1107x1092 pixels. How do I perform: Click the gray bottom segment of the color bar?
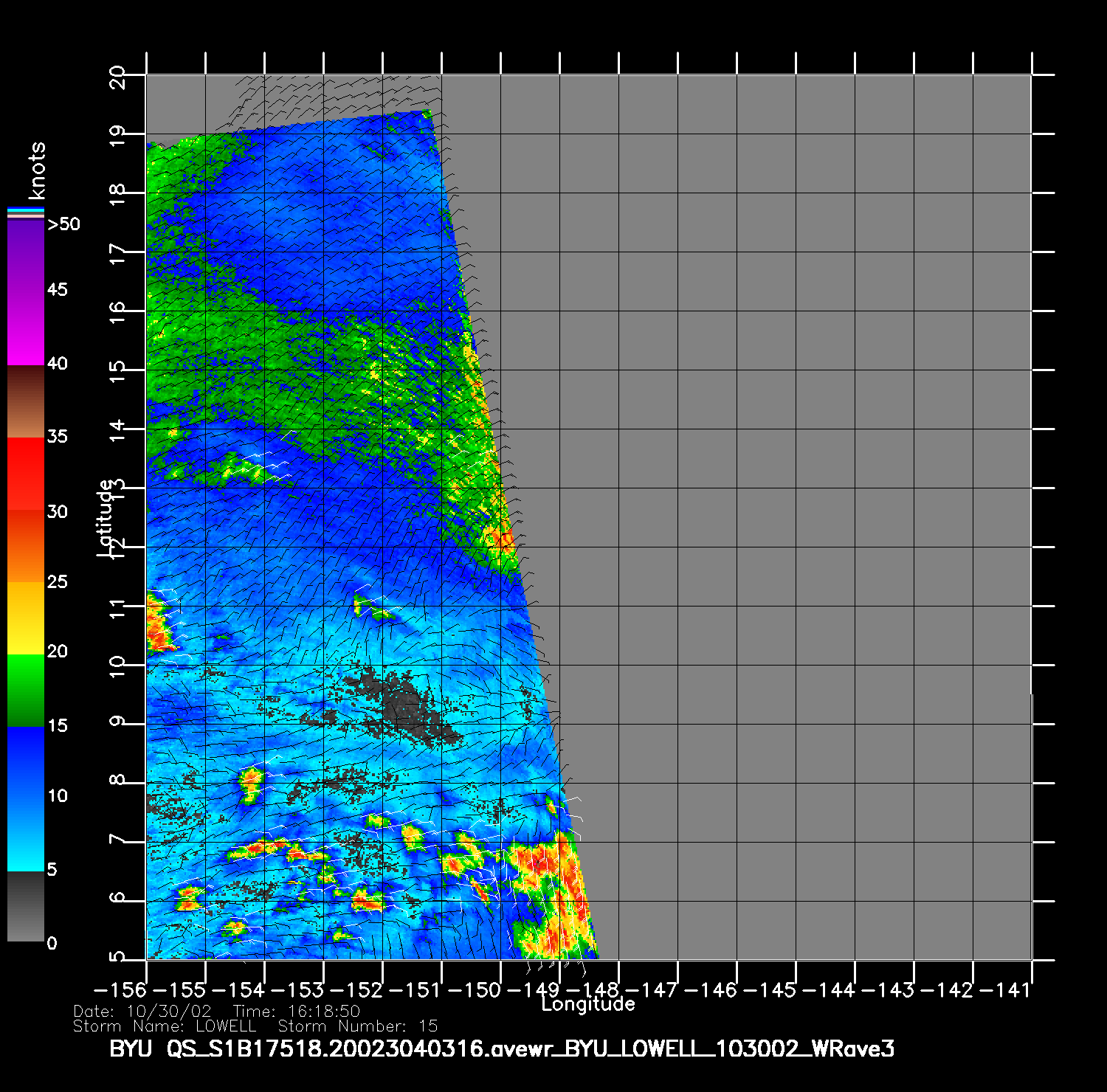pos(25,906)
